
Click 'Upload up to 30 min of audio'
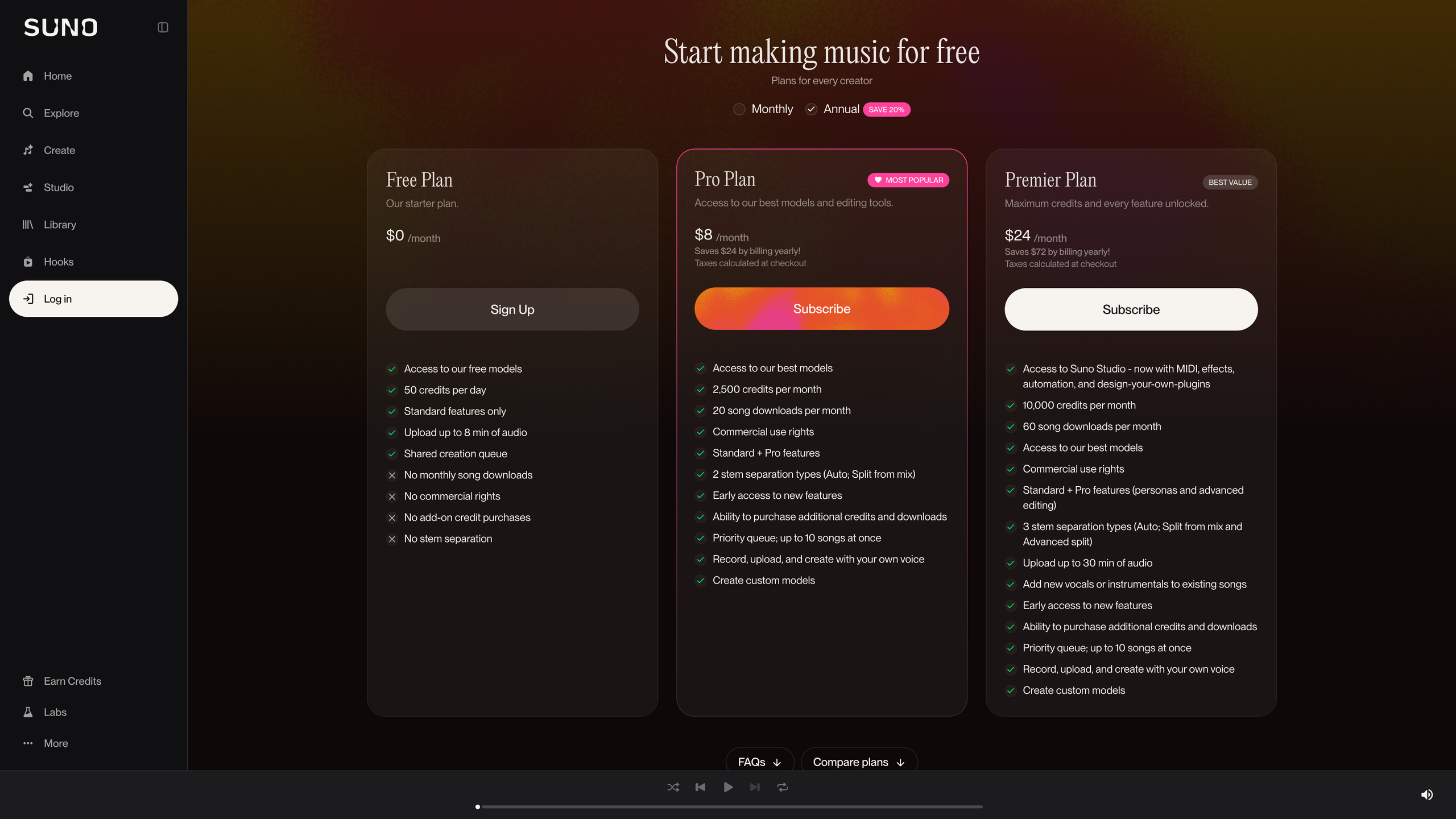tap(1087, 563)
